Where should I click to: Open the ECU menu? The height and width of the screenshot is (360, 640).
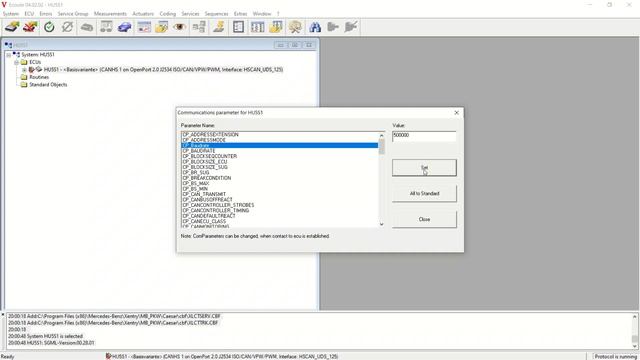click(x=29, y=13)
